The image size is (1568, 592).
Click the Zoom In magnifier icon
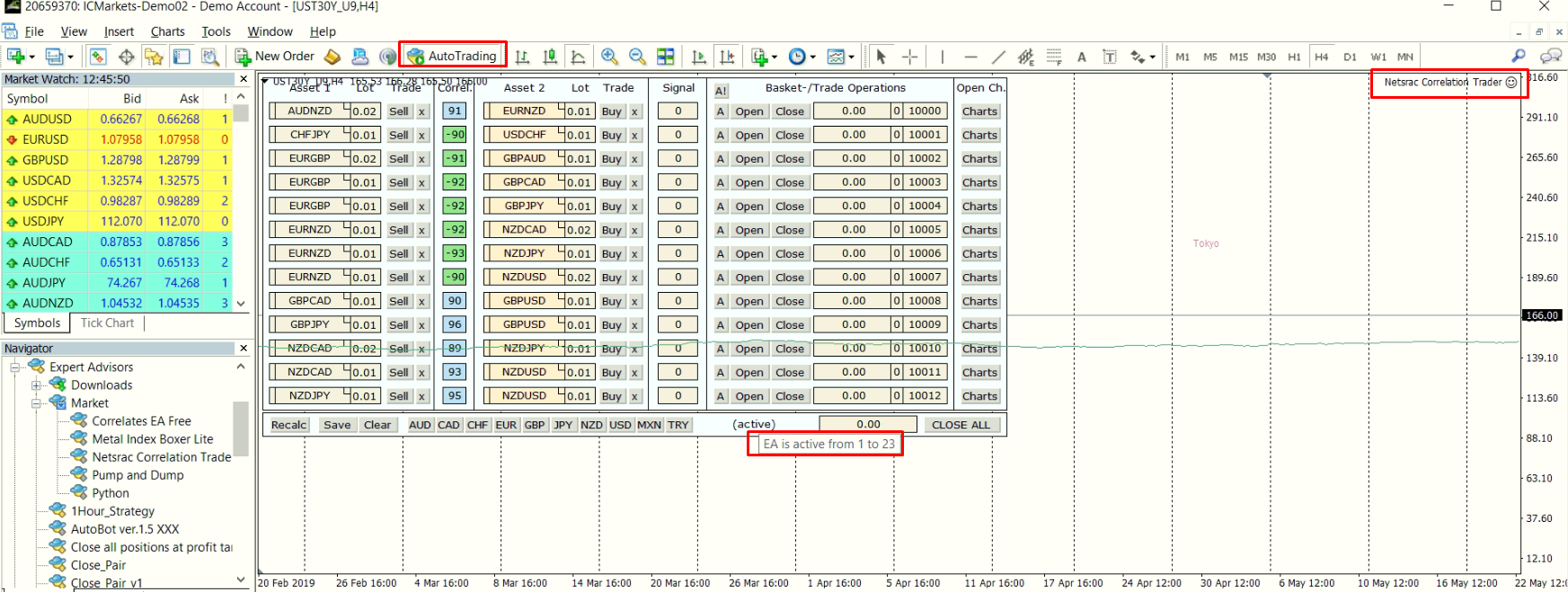click(x=609, y=57)
